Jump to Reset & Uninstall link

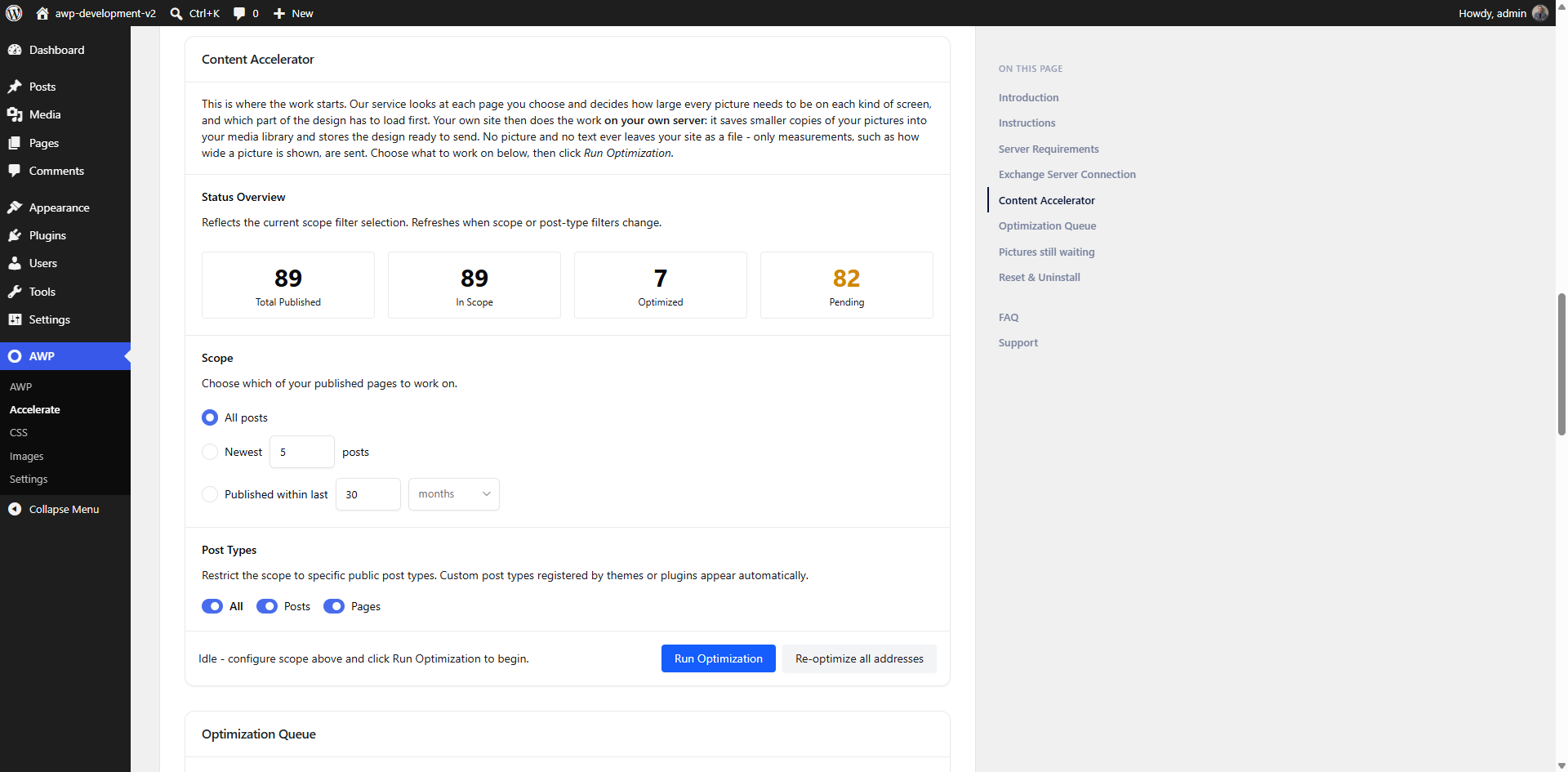1039,278
